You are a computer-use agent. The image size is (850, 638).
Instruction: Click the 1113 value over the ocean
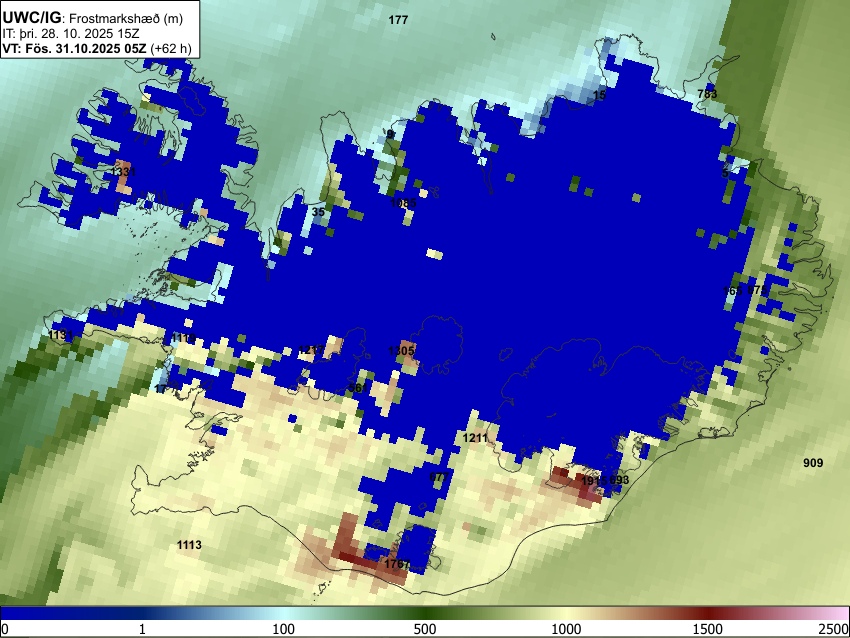coord(189,545)
